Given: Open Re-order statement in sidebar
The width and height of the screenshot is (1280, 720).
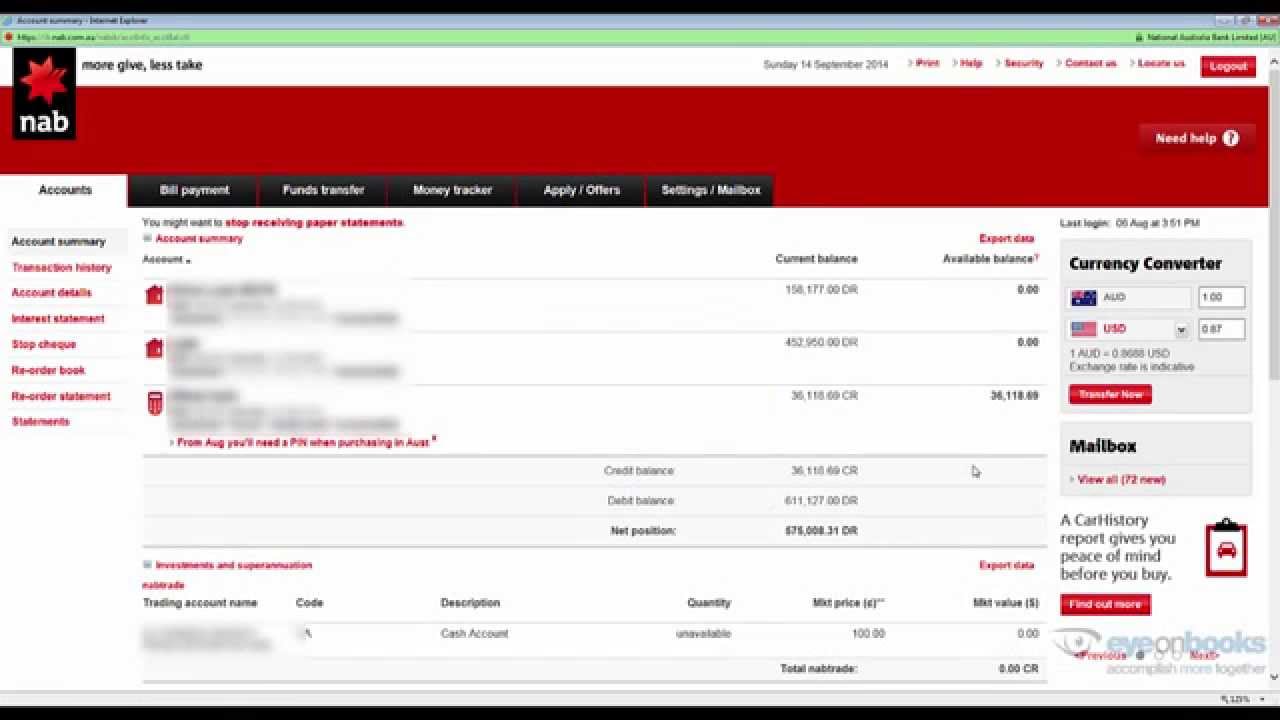Looking at the screenshot, I should tap(61, 396).
